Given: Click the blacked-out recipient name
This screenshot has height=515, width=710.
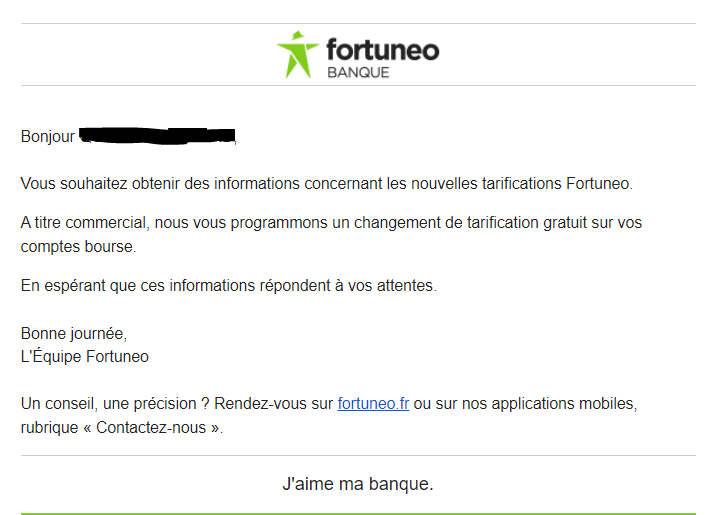Looking at the screenshot, I should click(x=158, y=136).
